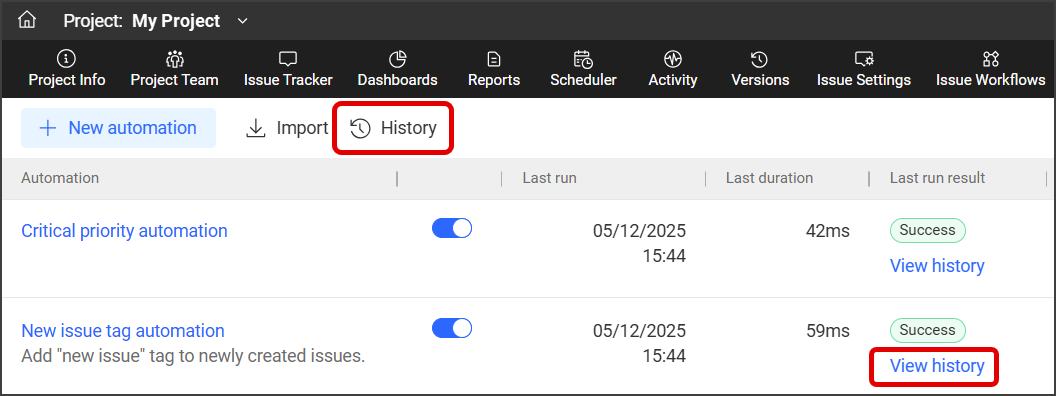Open the Issue Tracker
The image size is (1056, 396).
point(288,69)
